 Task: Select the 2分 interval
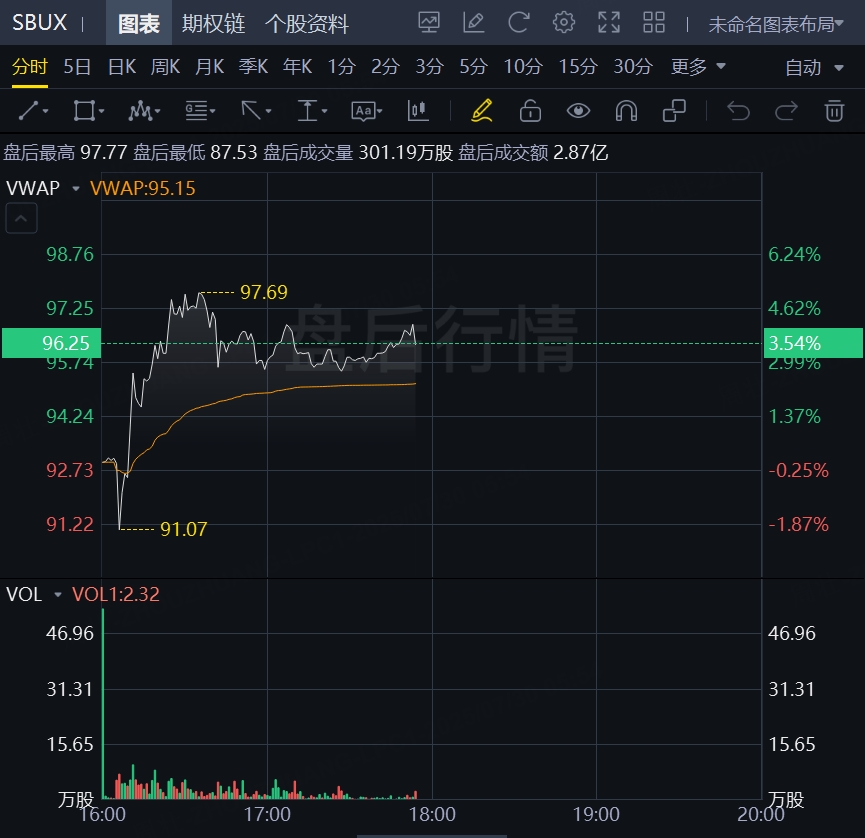[x=385, y=67]
